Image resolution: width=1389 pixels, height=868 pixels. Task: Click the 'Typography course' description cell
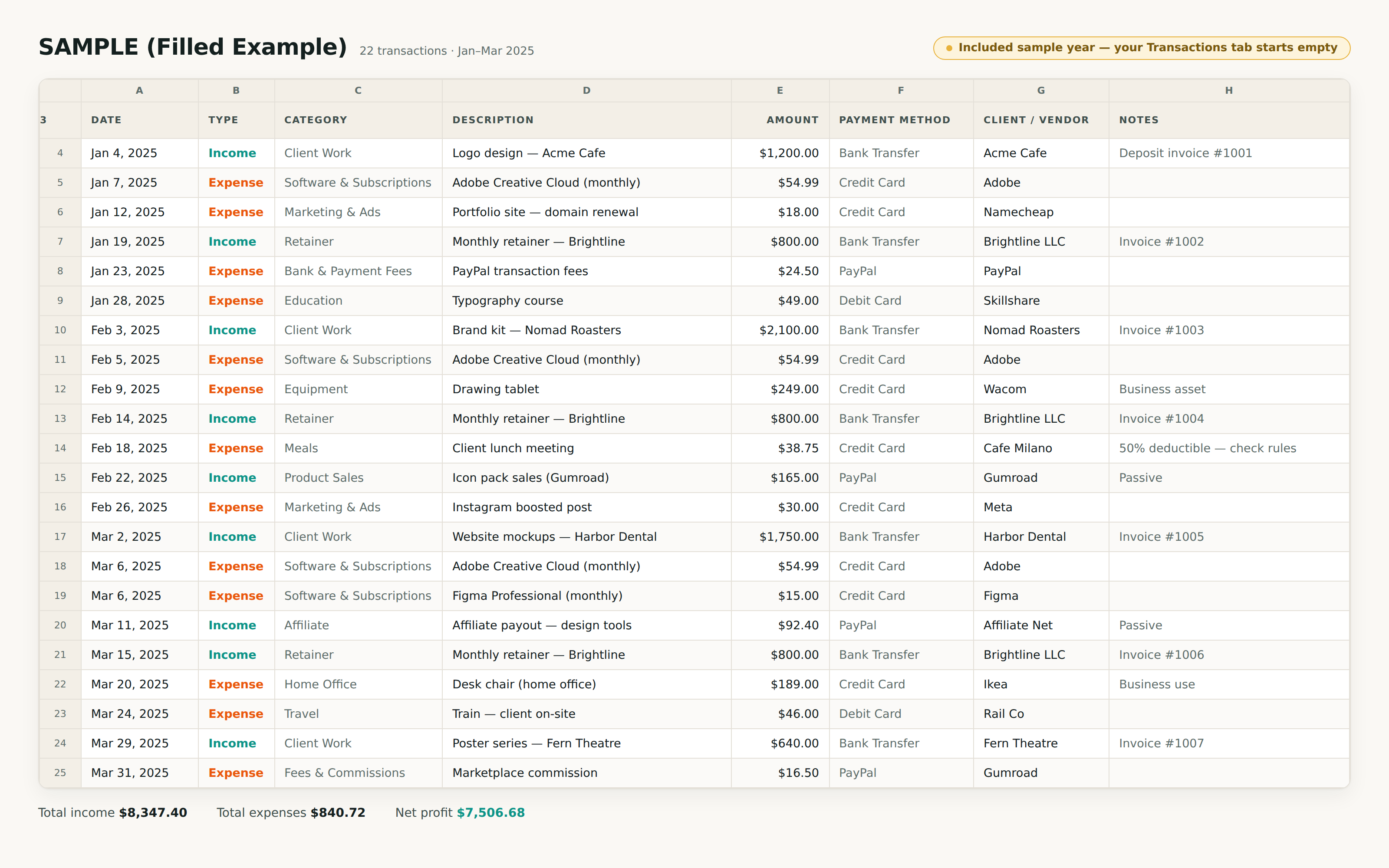pyautogui.click(x=586, y=301)
